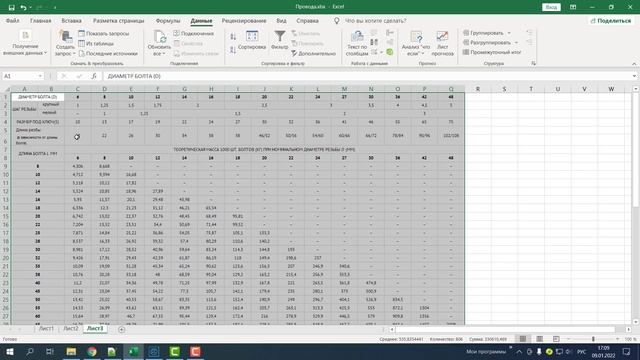Open Структура dialog launcher
640x360 pixels.
(x=533, y=63)
